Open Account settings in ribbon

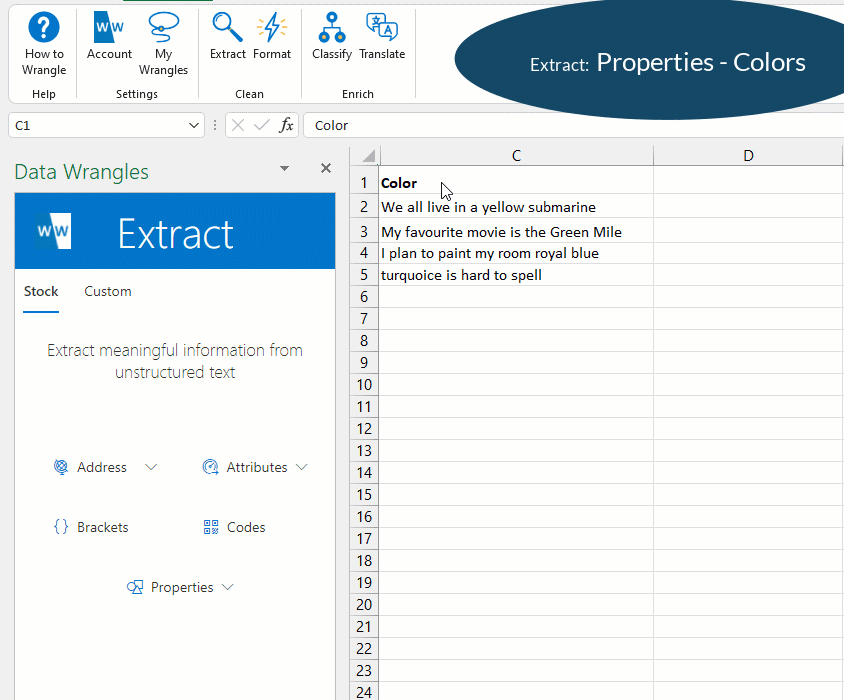click(109, 37)
